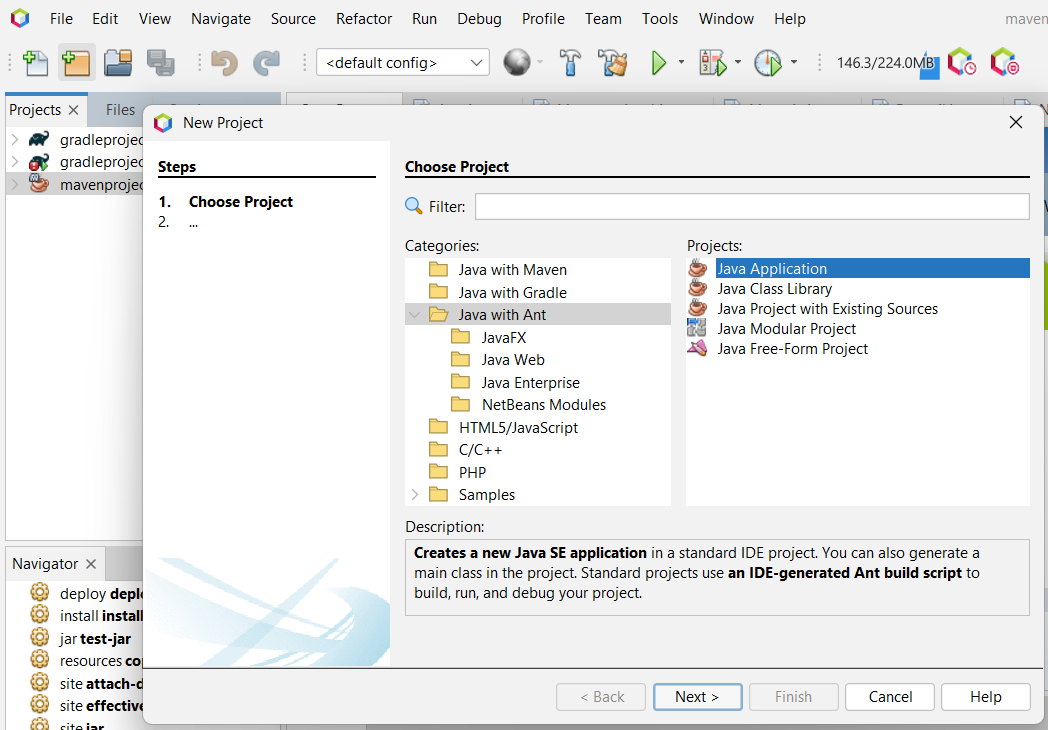Expand the second gradleproject node

15,162
